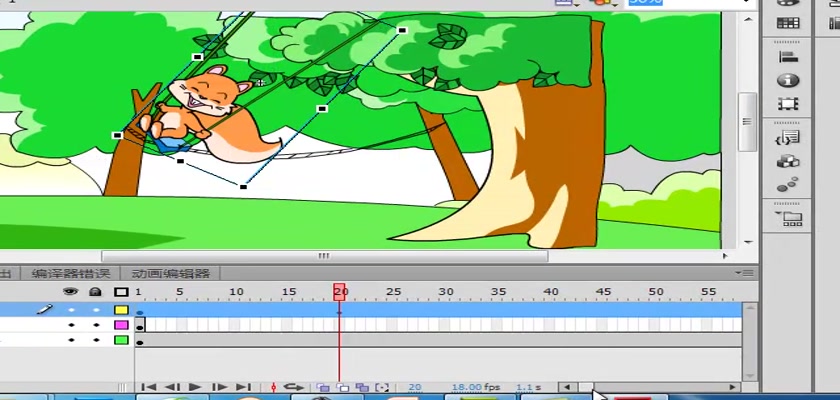Image resolution: width=840 pixels, height=400 pixels.
Task: Click the 1.1 s elapsed time readout
Action: 528,387
